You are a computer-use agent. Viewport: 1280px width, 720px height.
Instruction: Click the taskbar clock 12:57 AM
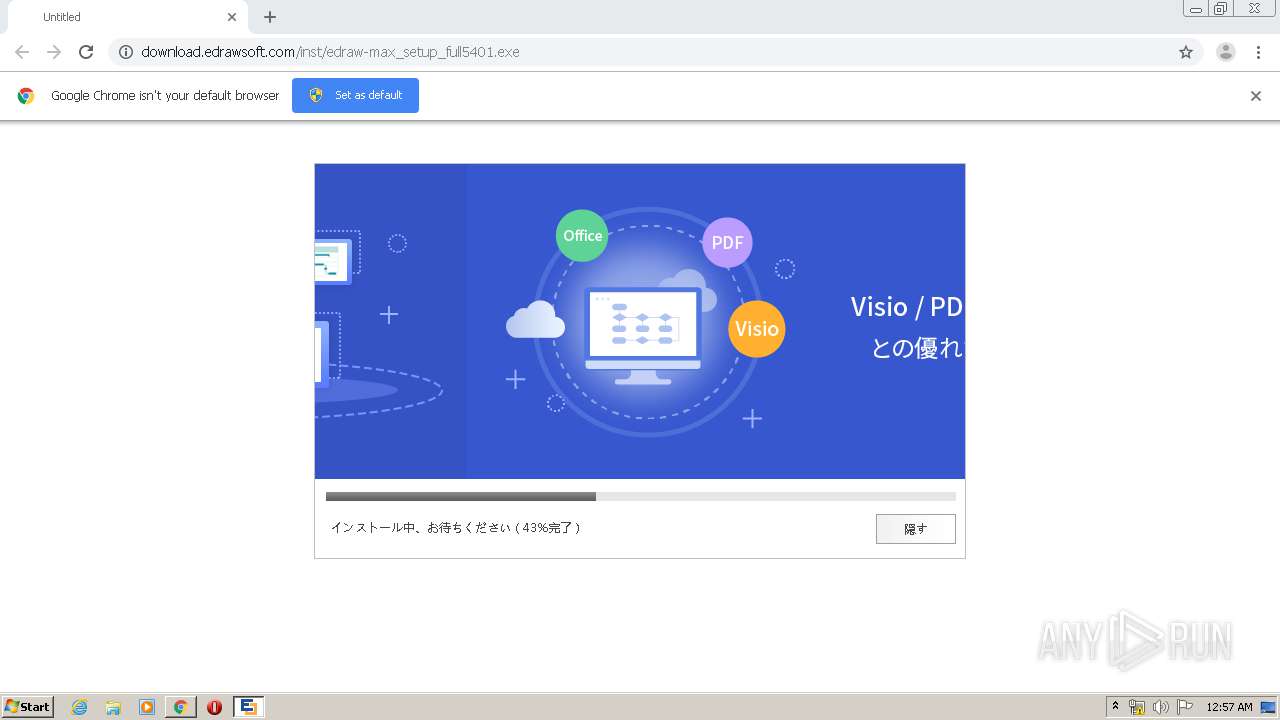tap(1229, 707)
